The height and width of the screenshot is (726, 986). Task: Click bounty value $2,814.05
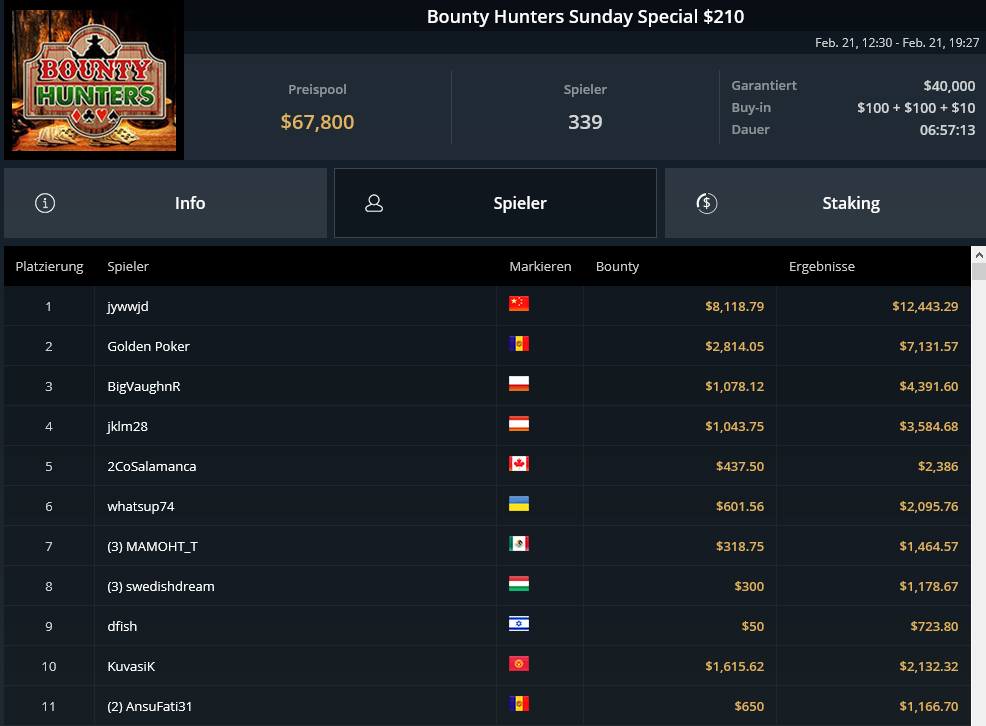[x=734, y=346]
